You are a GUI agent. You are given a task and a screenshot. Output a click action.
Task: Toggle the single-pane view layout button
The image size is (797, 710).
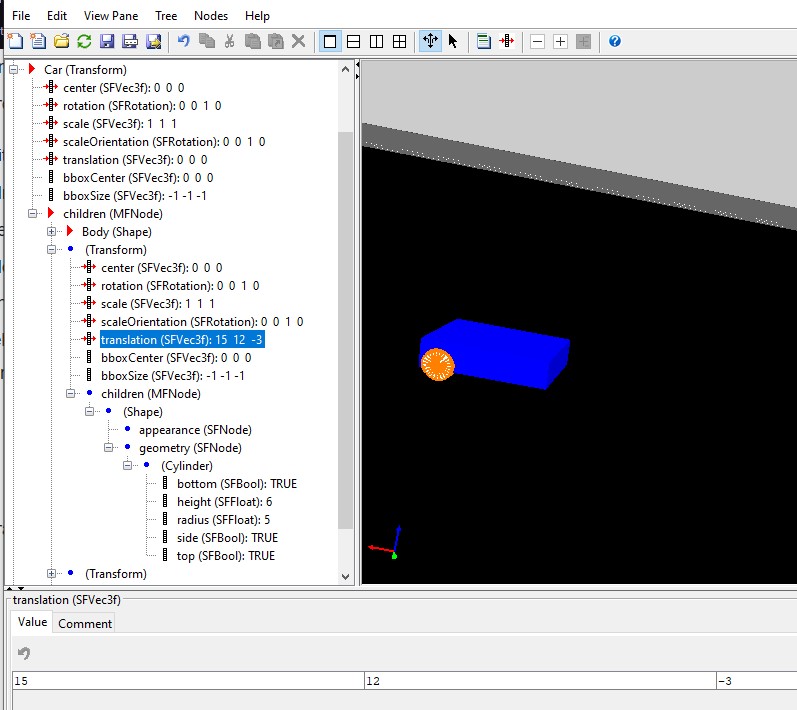(329, 41)
